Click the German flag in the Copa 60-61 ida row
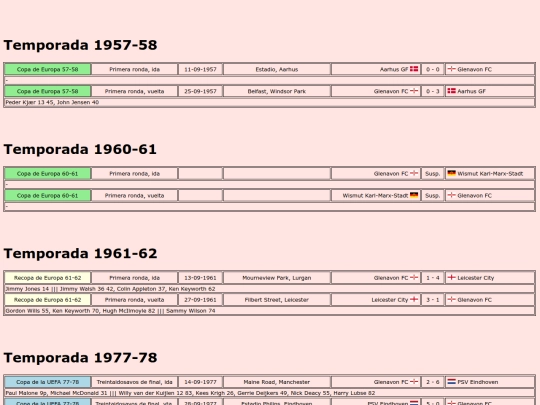This screenshot has height=405, width=540. [x=451, y=173]
